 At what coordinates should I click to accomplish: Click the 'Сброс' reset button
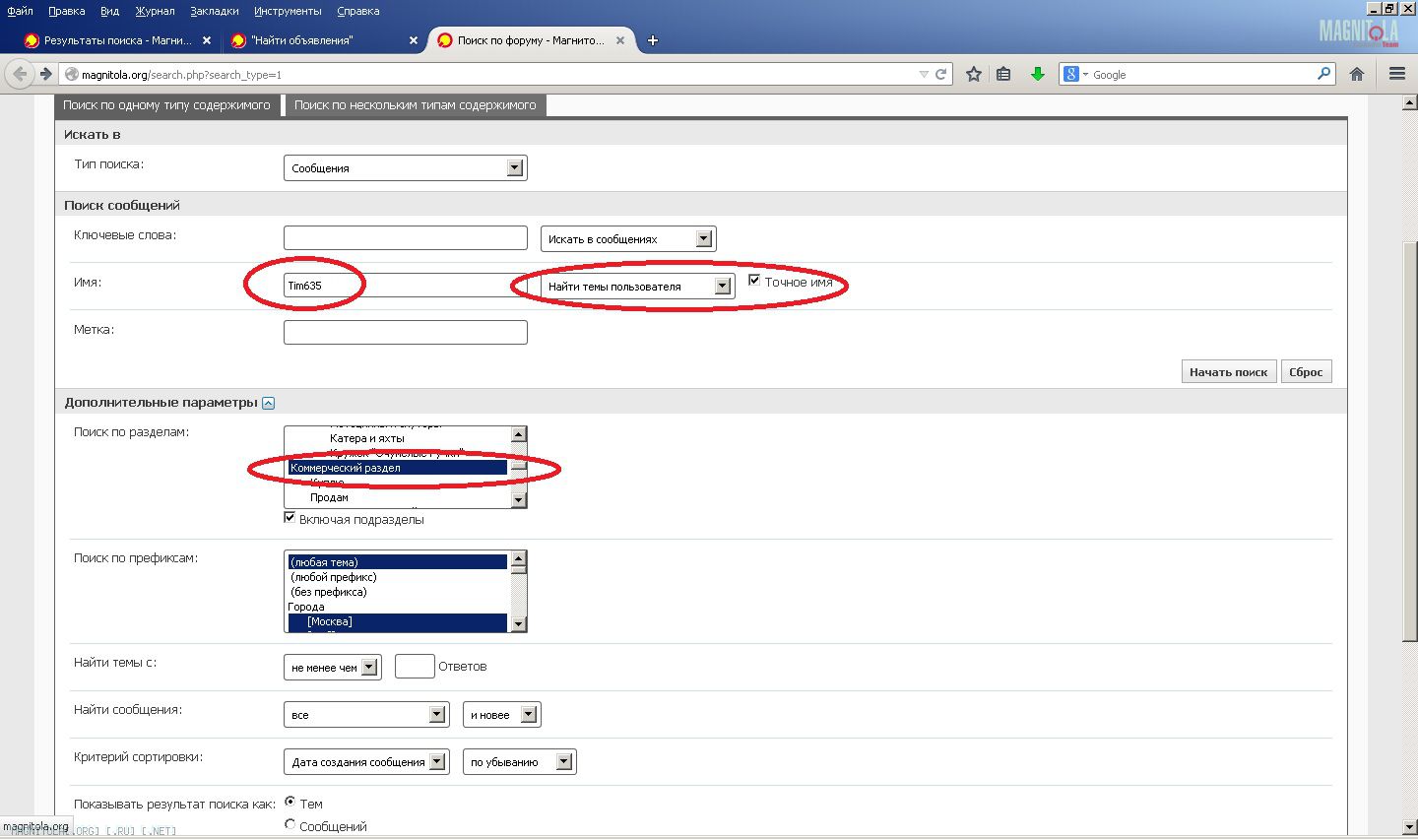tap(1306, 372)
